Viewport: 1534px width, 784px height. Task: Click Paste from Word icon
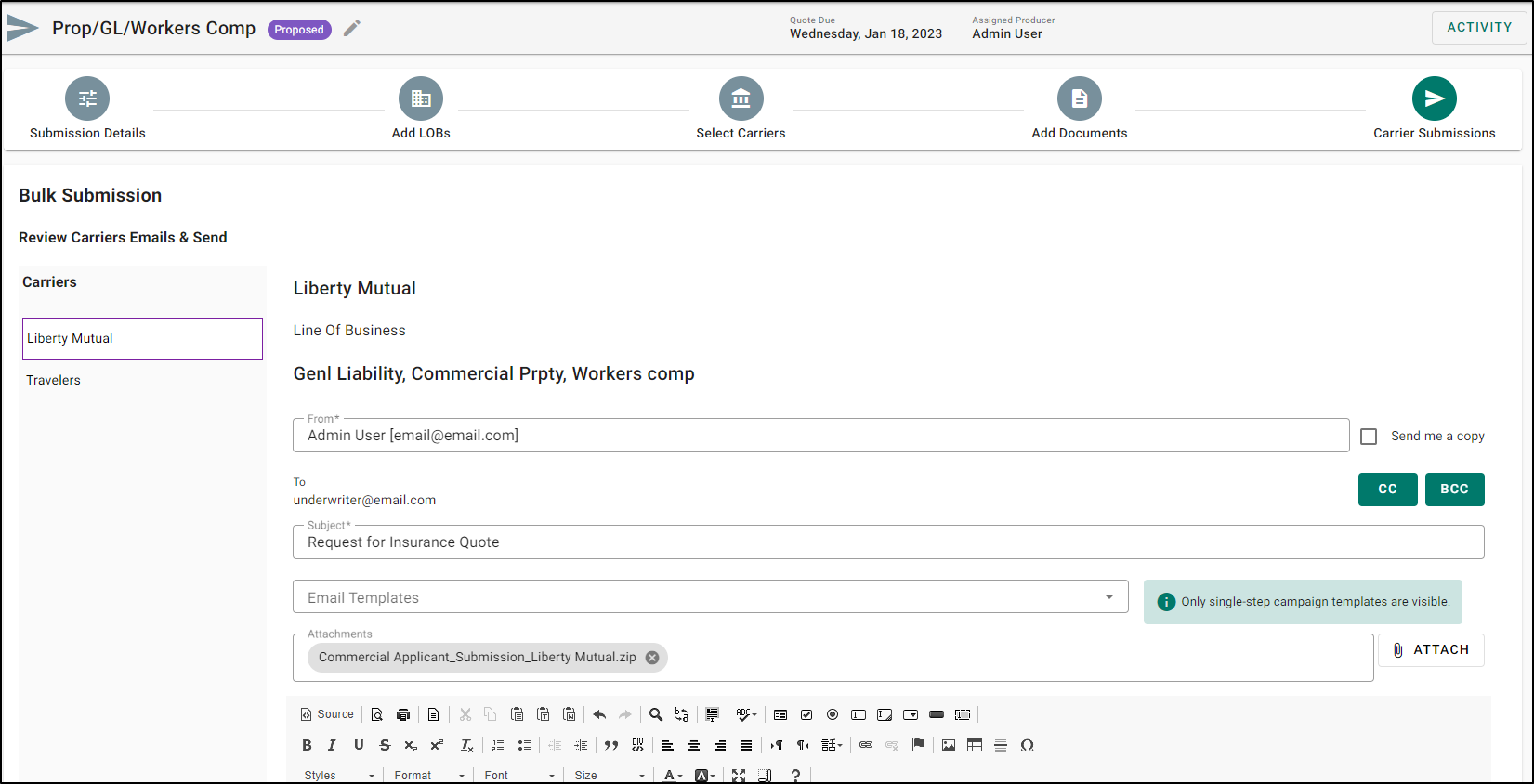(x=570, y=714)
